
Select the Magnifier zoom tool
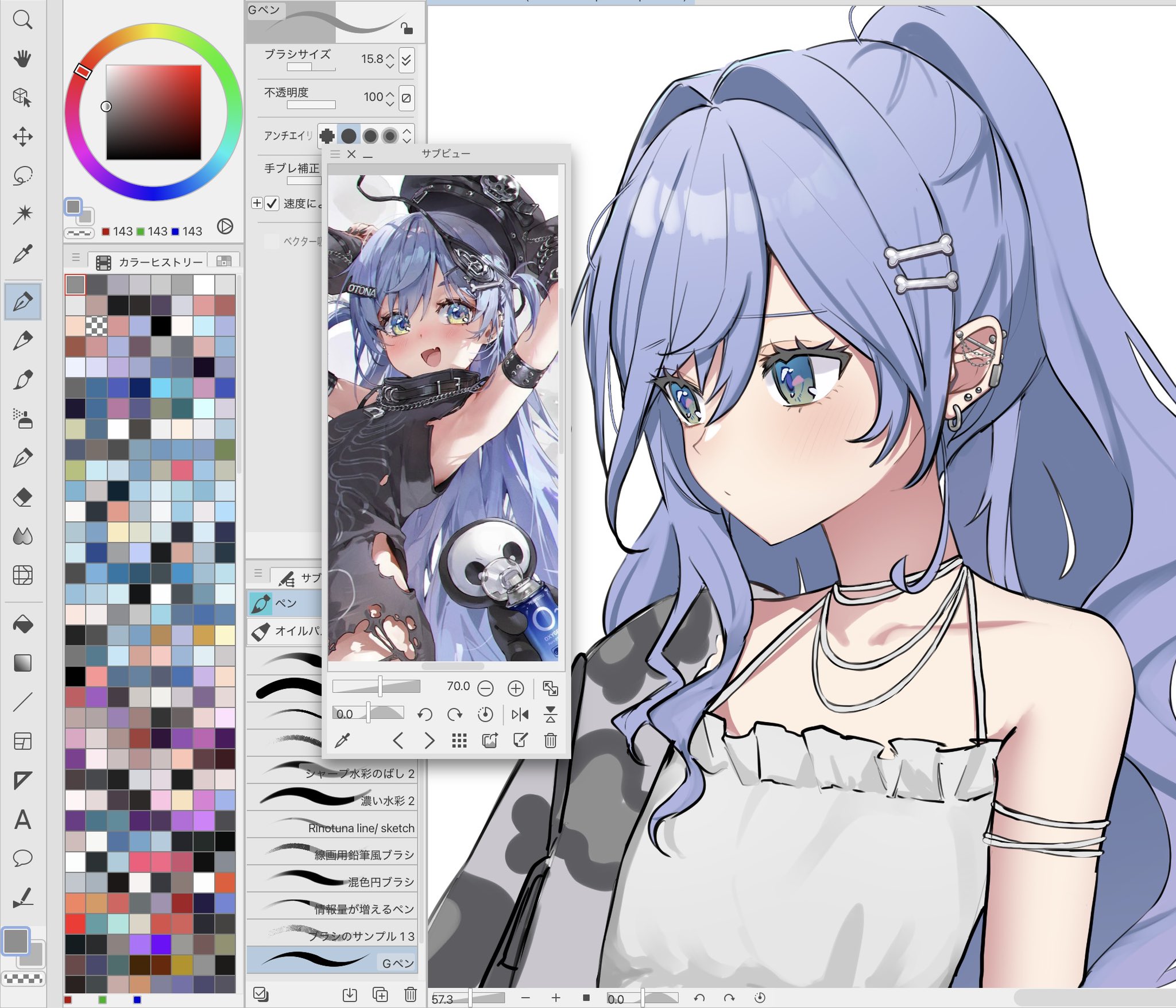pyautogui.click(x=22, y=20)
